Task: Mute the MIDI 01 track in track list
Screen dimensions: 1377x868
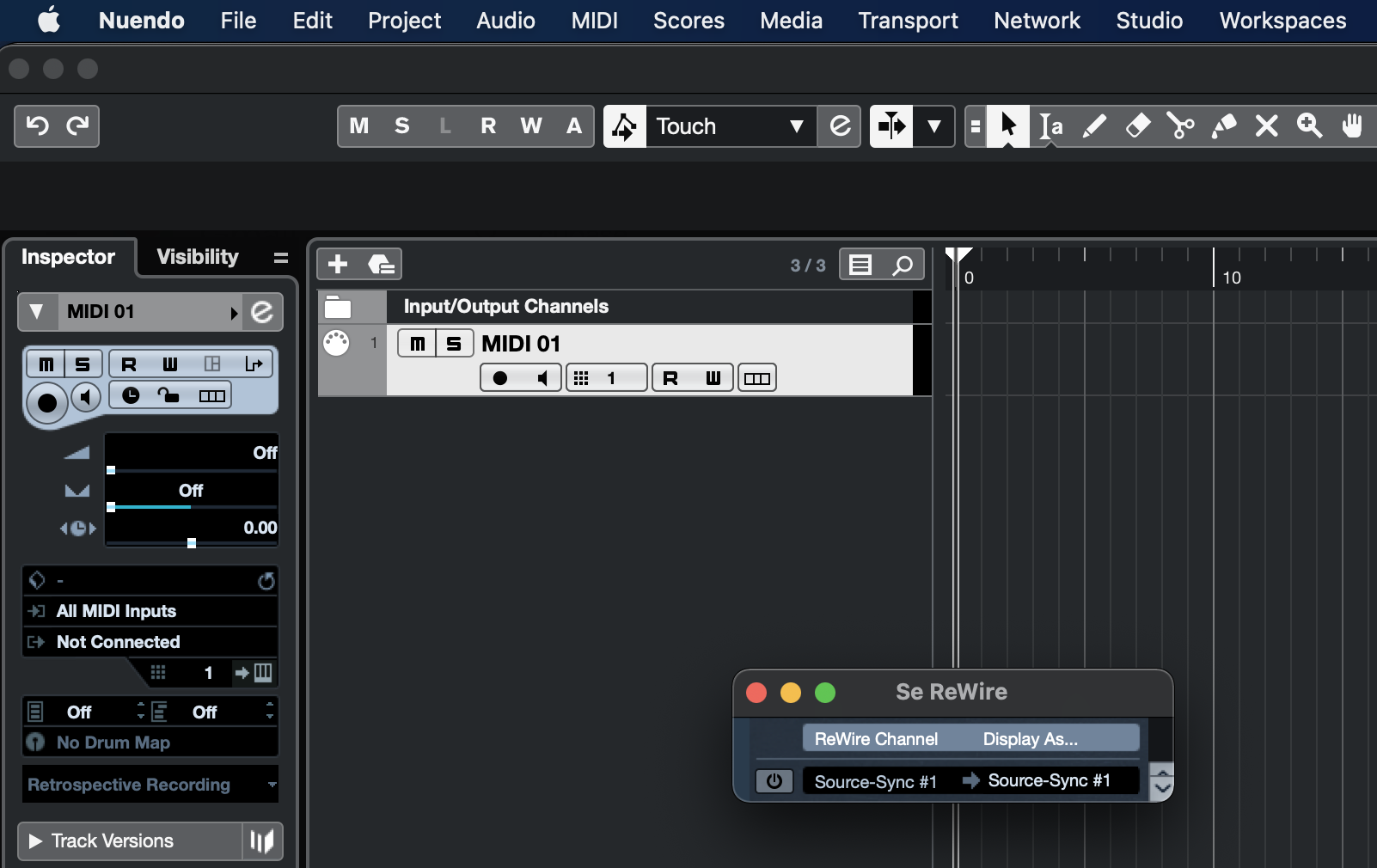Action: click(417, 344)
